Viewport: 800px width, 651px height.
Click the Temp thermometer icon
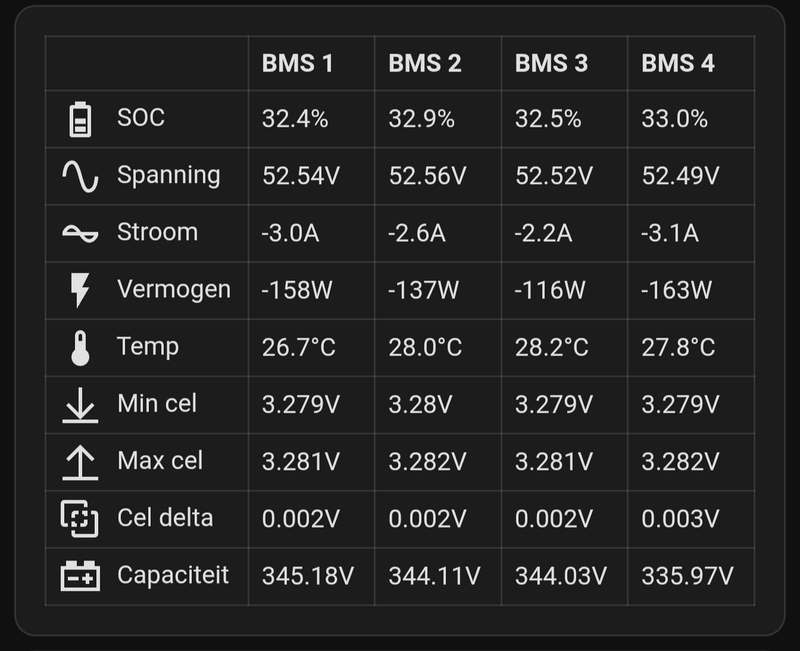pyautogui.click(x=80, y=348)
